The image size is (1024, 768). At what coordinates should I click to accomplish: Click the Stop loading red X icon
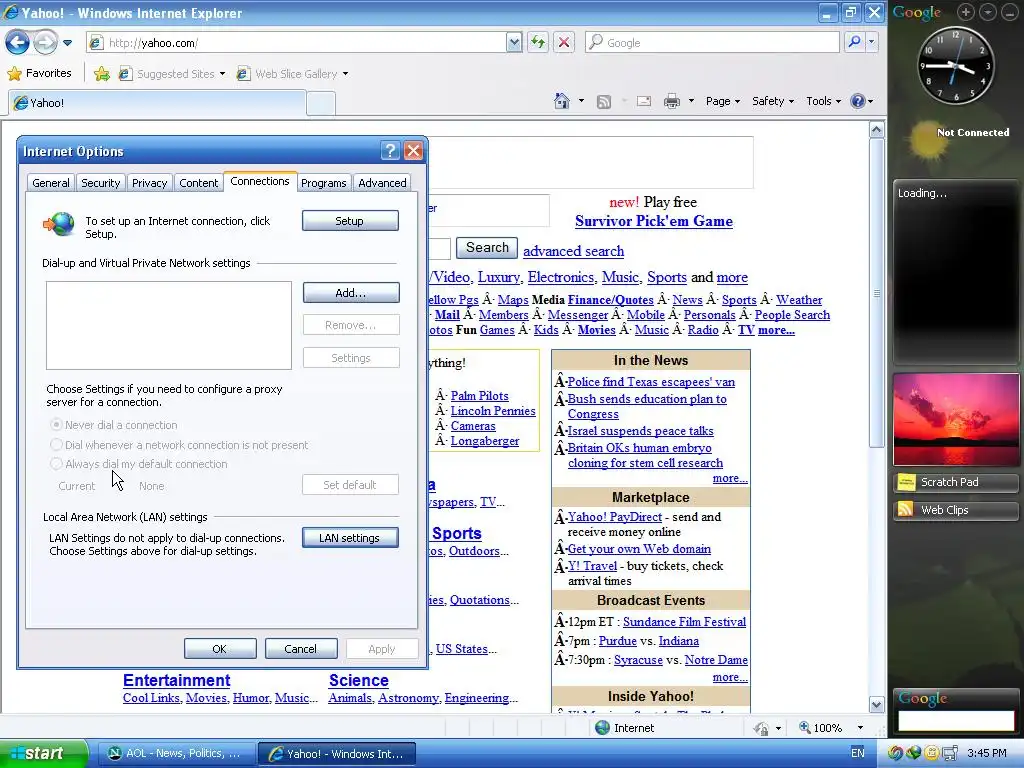point(564,43)
